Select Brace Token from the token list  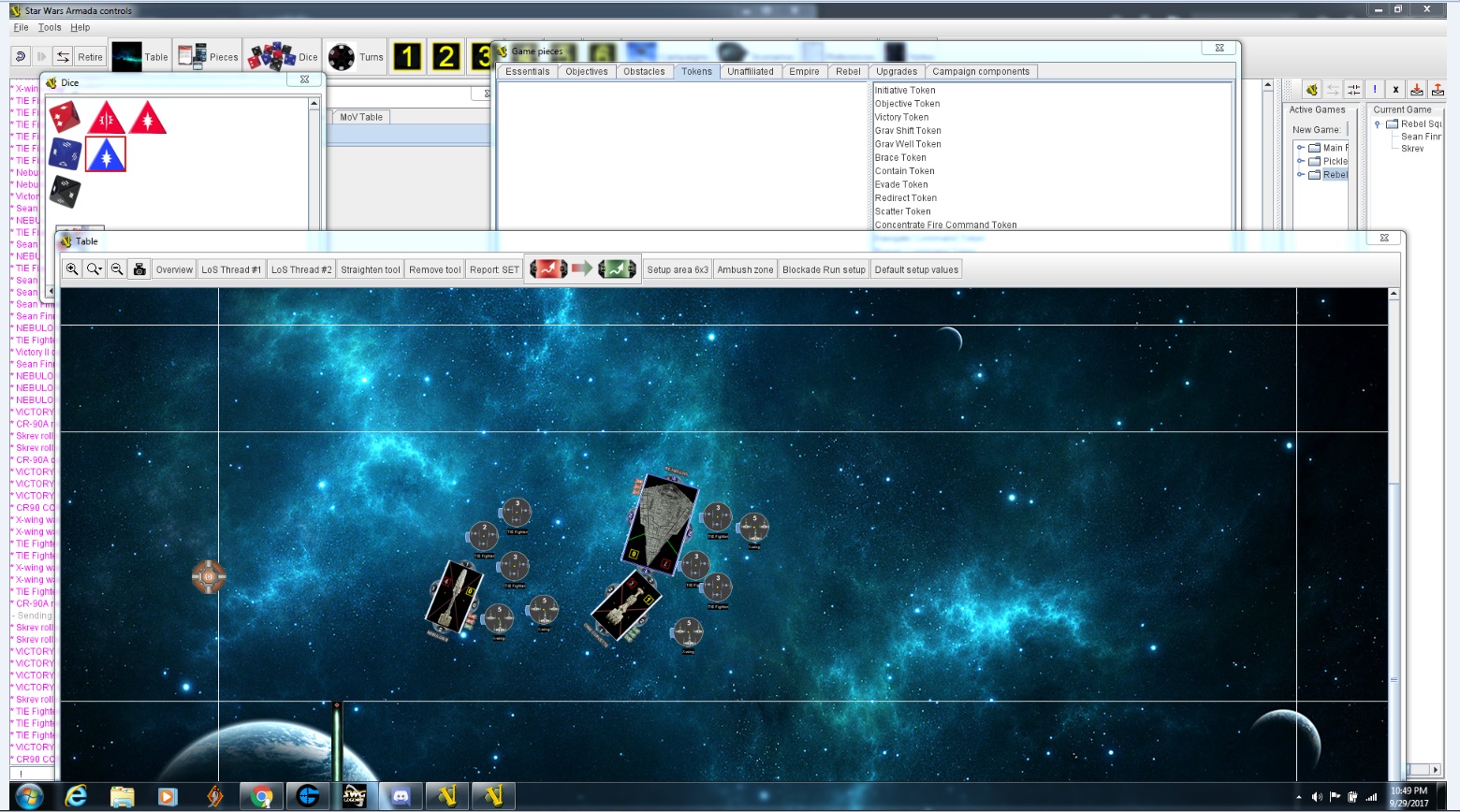[x=900, y=157]
